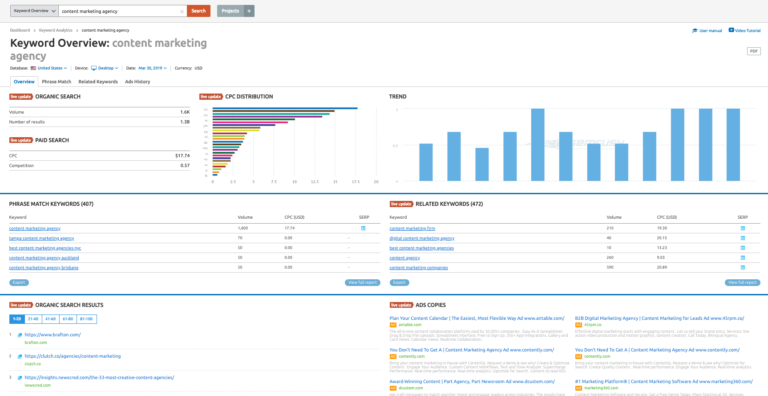Go to Dashboard in the breadcrumb

coord(20,30)
